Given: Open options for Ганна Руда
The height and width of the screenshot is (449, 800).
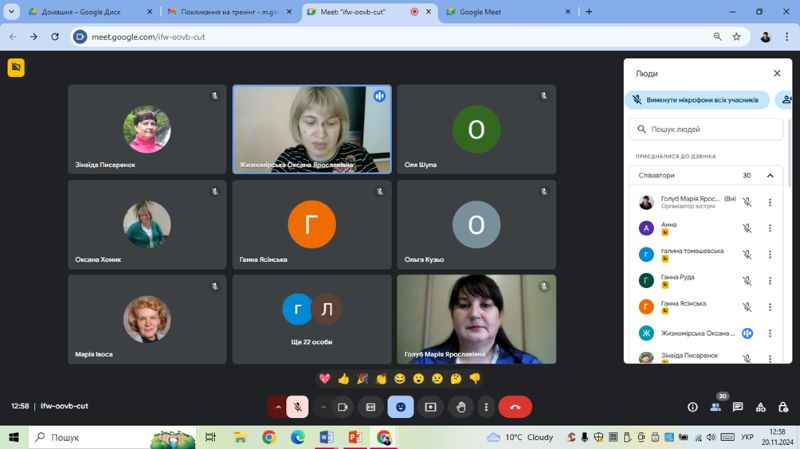Looking at the screenshot, I should [770, 281].
